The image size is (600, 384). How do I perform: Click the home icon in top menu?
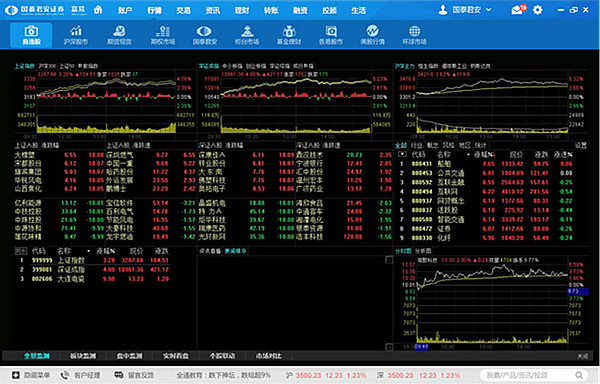(98, 10)
